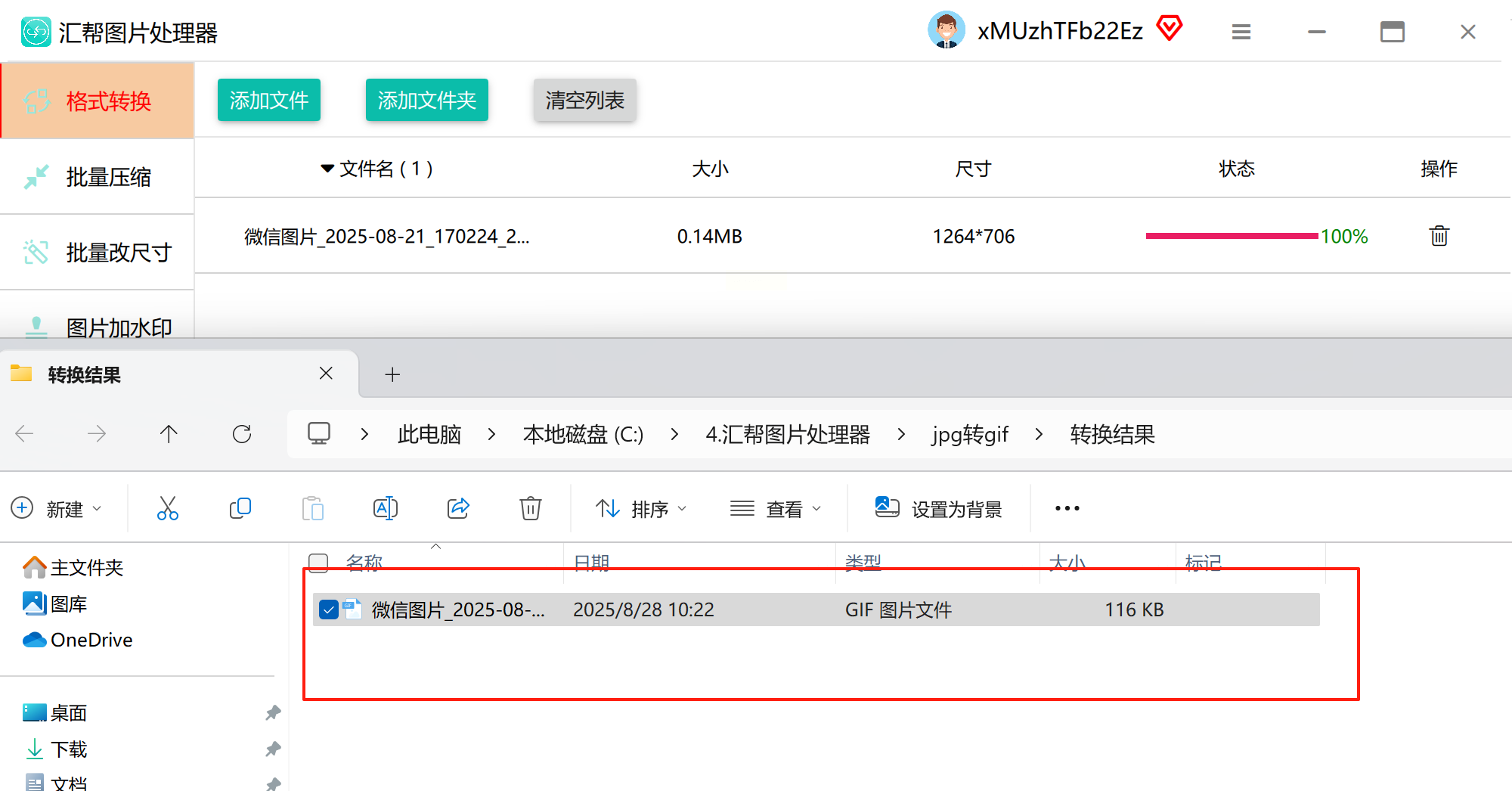1512x791 pixels.
Task: Open 文档 in the navigation pane
Action: click(55, 782)
